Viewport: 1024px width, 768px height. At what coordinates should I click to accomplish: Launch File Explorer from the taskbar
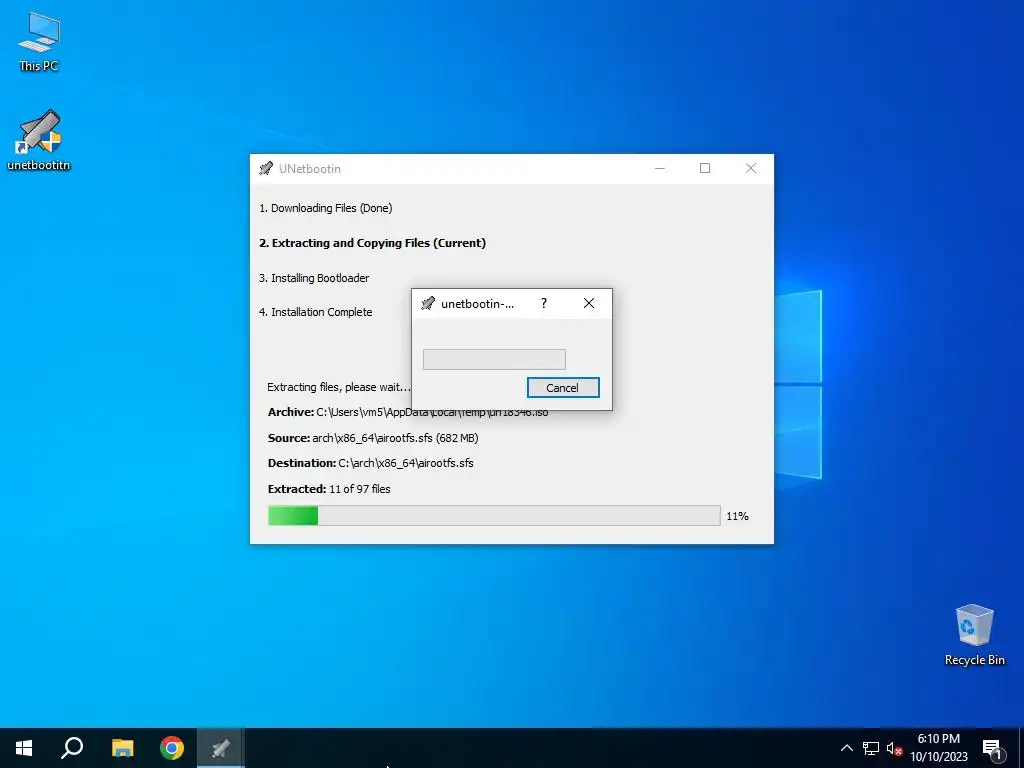(122, 748)
